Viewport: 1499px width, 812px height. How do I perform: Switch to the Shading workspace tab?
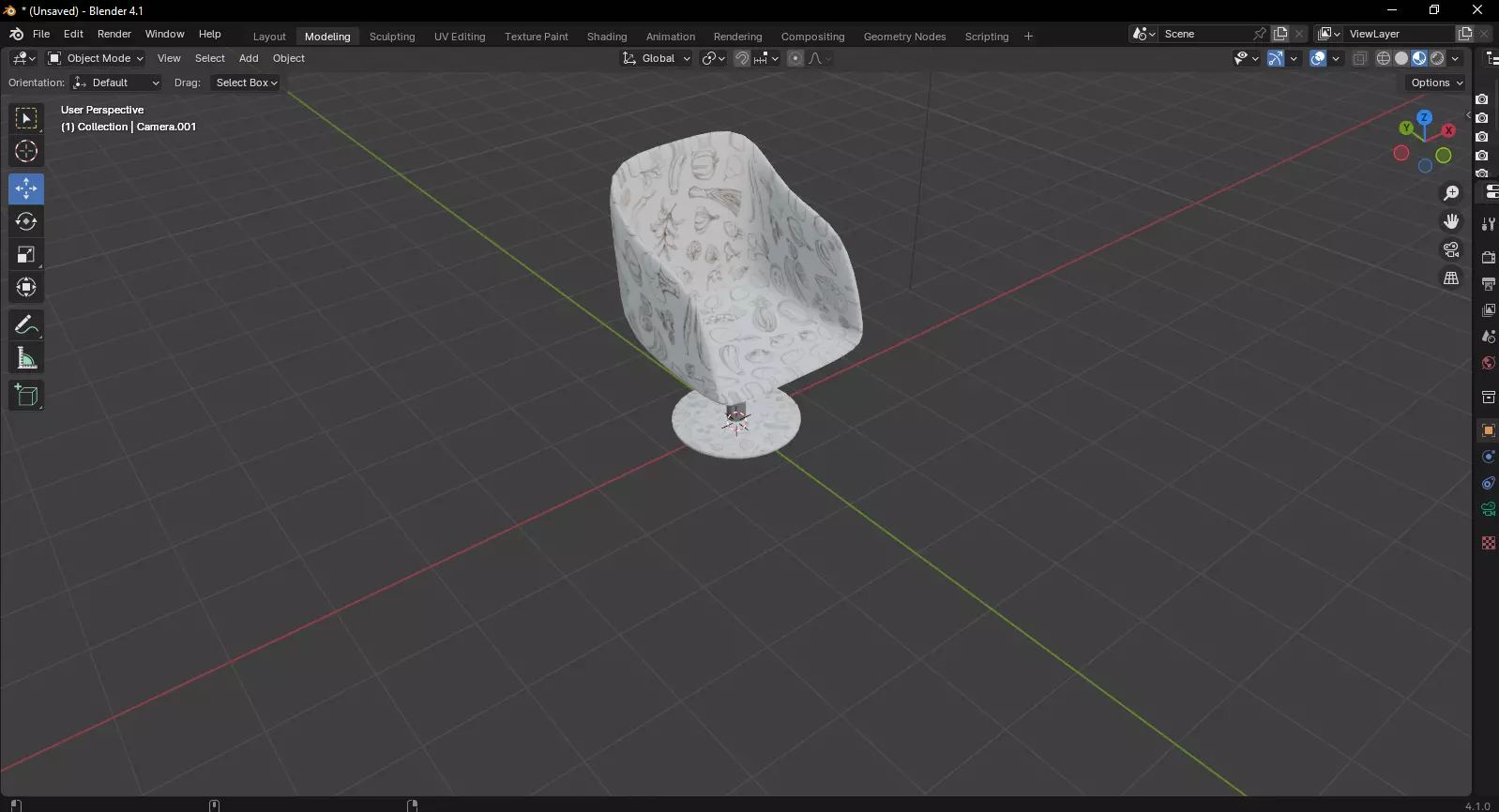click(607, 37)
